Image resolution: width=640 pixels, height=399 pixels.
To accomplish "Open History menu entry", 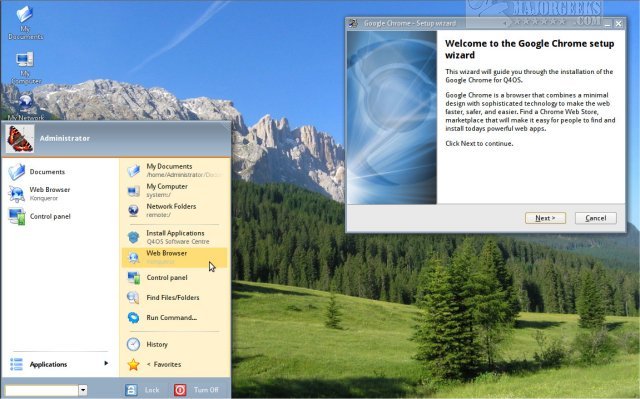I will tap(174, 344).
